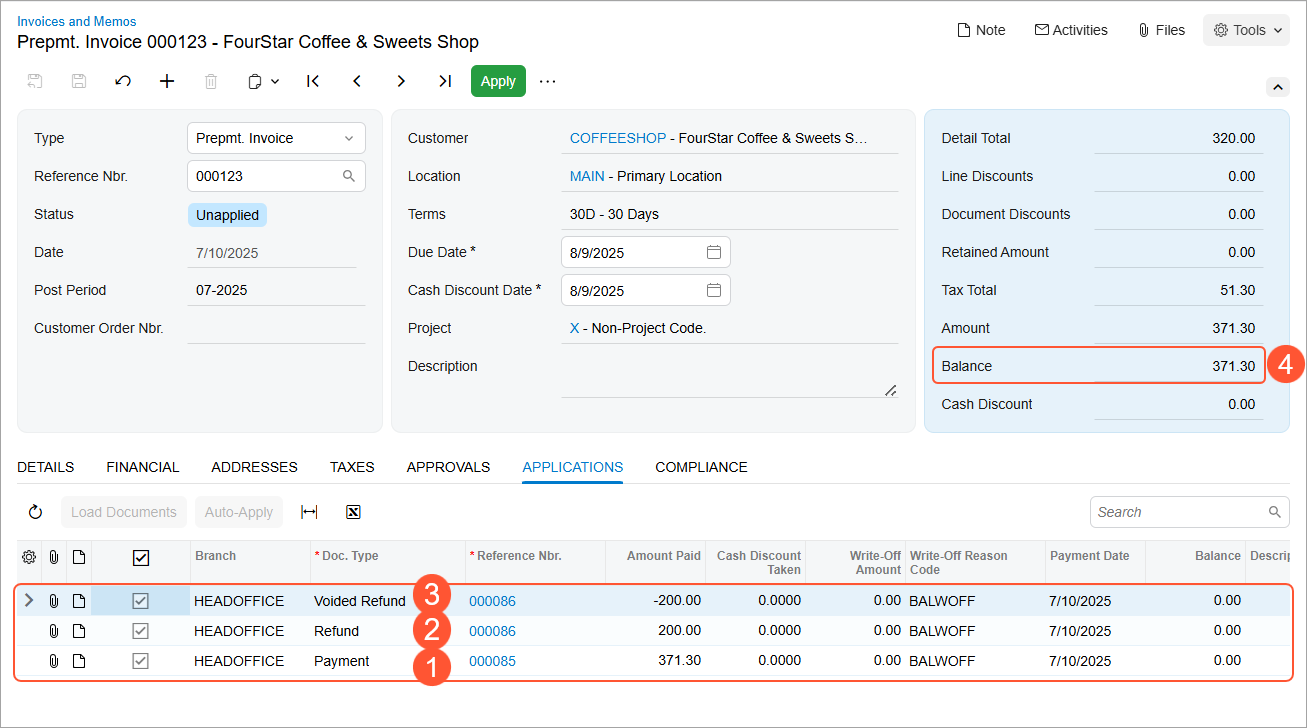The width and height of the screenshot is (1307, 728).
Task: Open the Financial tab
Action: tap(143, 467)
